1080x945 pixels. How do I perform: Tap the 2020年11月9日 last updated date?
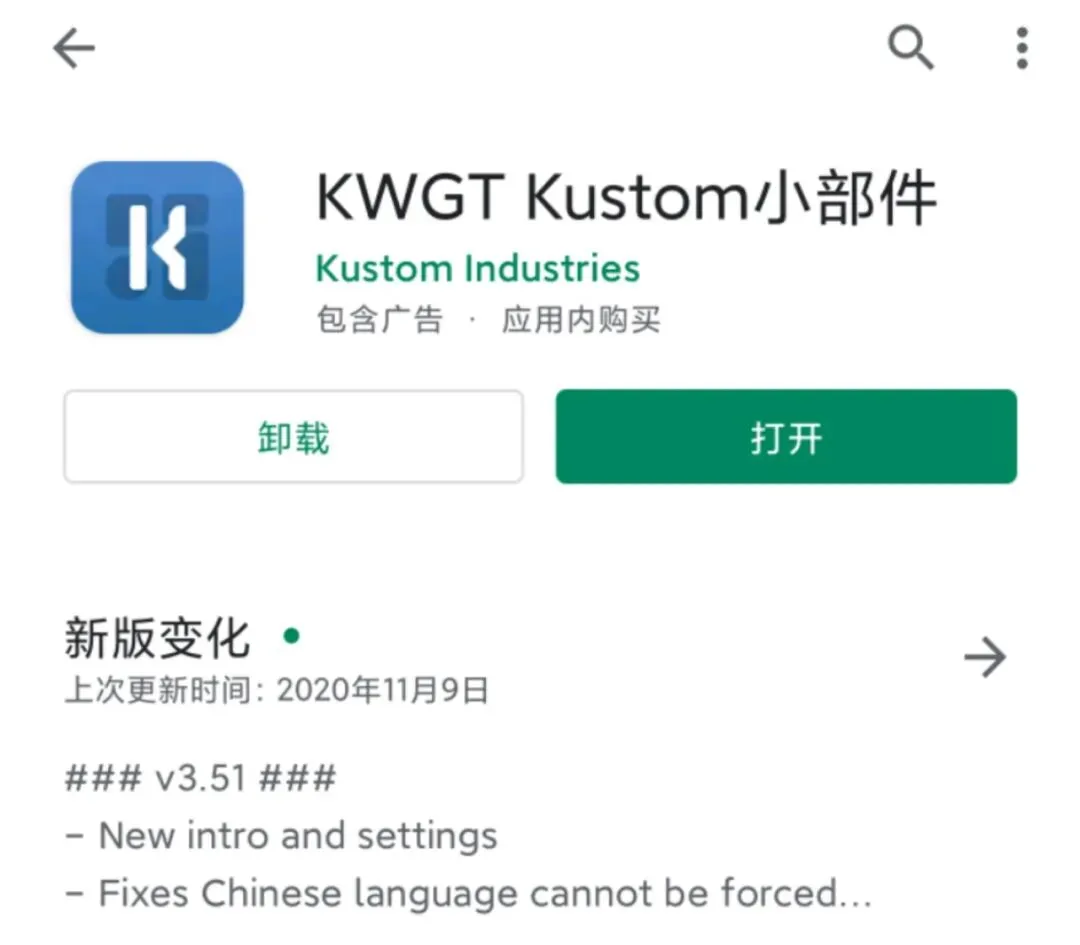(x=383, y=689)
